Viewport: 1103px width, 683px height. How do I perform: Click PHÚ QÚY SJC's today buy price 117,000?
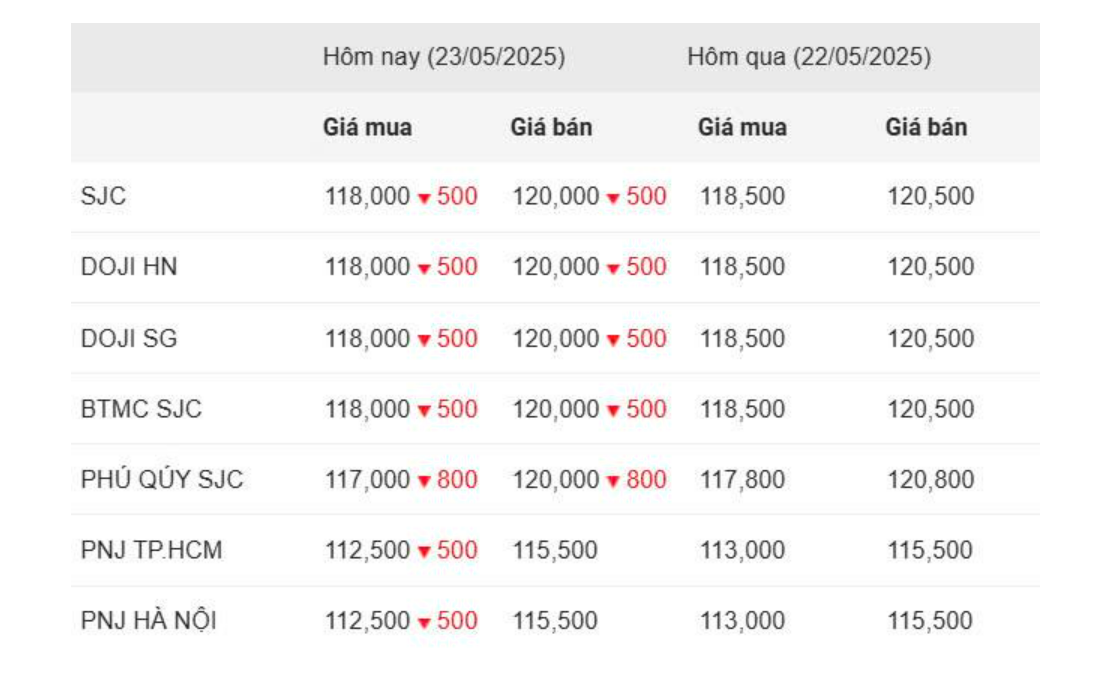(x=367, y=480)
